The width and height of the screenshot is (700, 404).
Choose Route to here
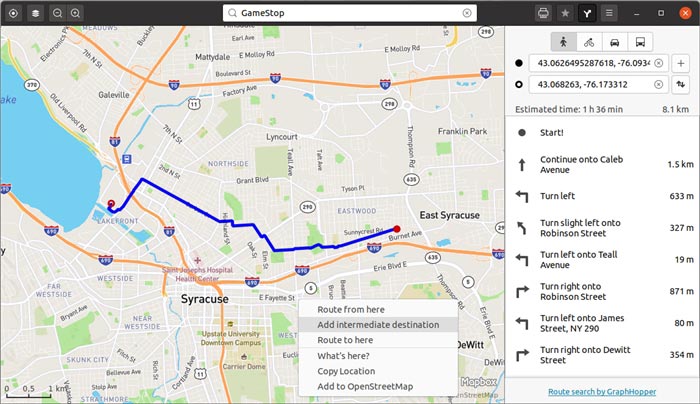pyautogui.click(x=378, y=340)
